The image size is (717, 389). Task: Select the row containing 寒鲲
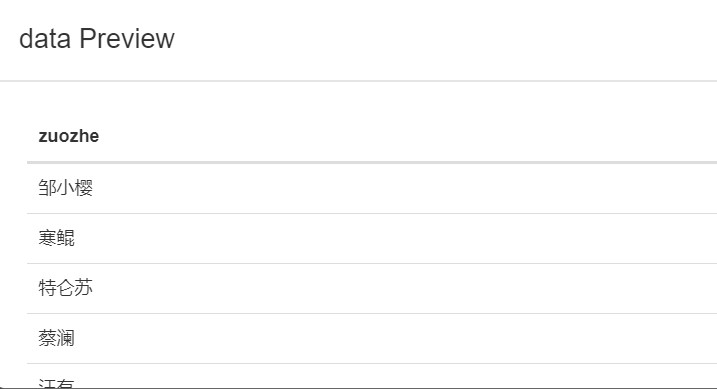coord(372,238)
